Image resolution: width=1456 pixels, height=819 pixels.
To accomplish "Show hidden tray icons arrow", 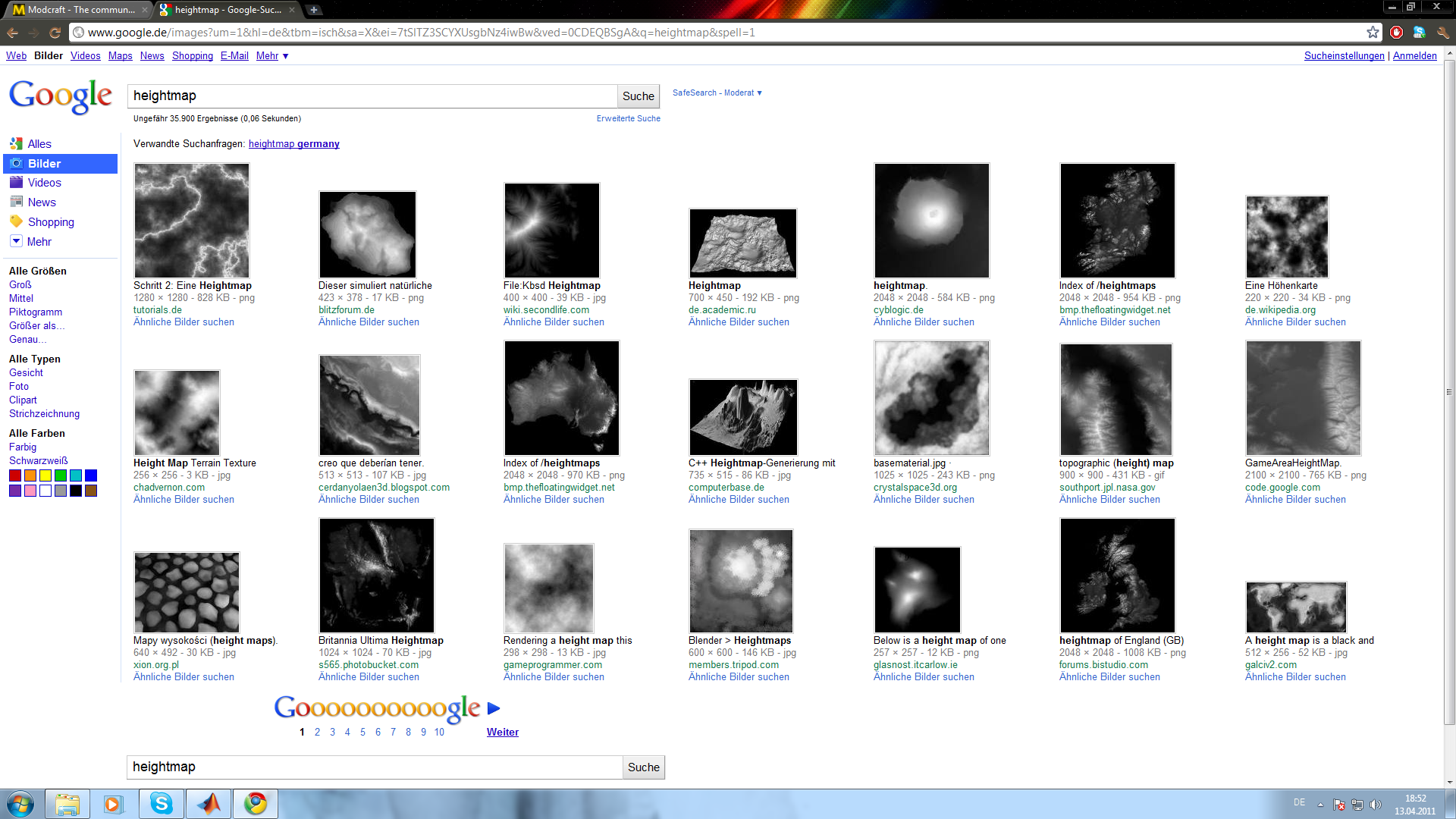I will 1320,805.
